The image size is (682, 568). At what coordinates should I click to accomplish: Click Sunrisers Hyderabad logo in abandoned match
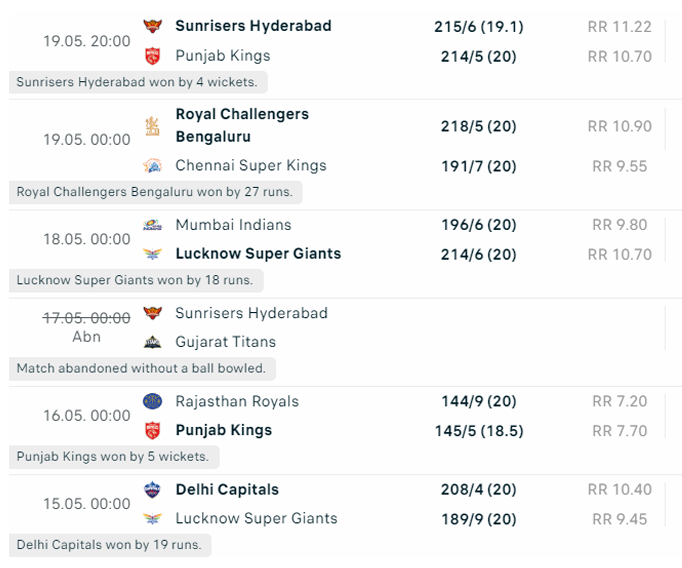pyautogui.click(x=152, y=313)
